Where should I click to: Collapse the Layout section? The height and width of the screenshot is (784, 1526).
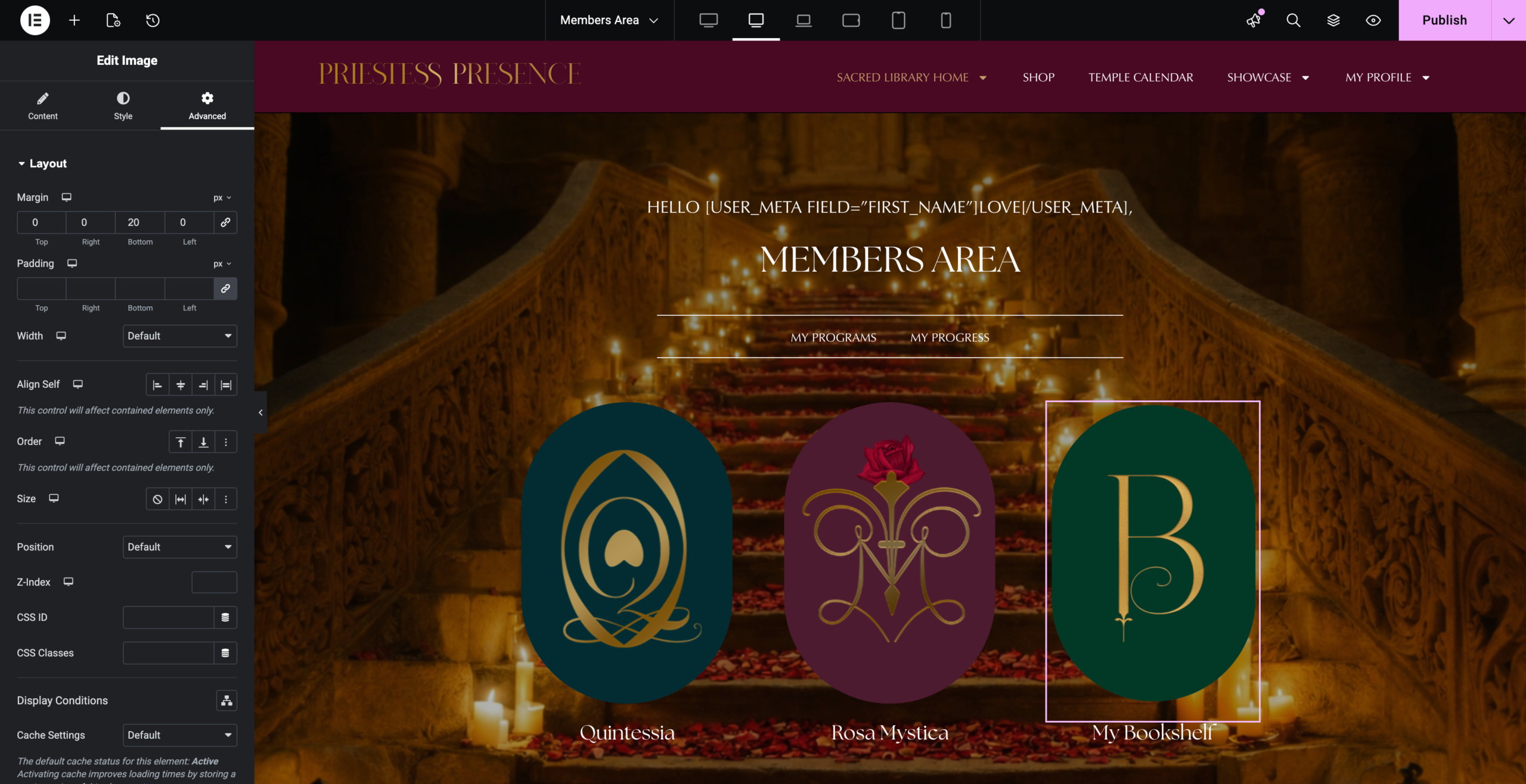point(42,163)
